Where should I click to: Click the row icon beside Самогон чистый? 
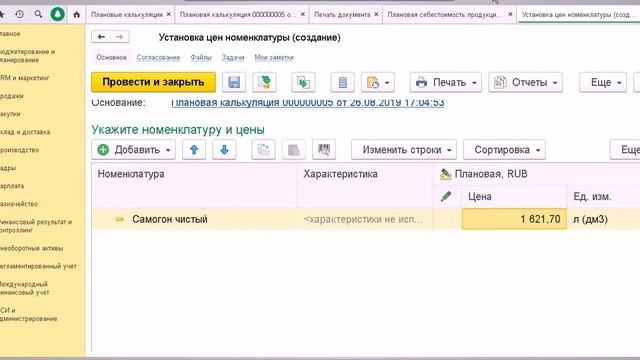[119, 219]
